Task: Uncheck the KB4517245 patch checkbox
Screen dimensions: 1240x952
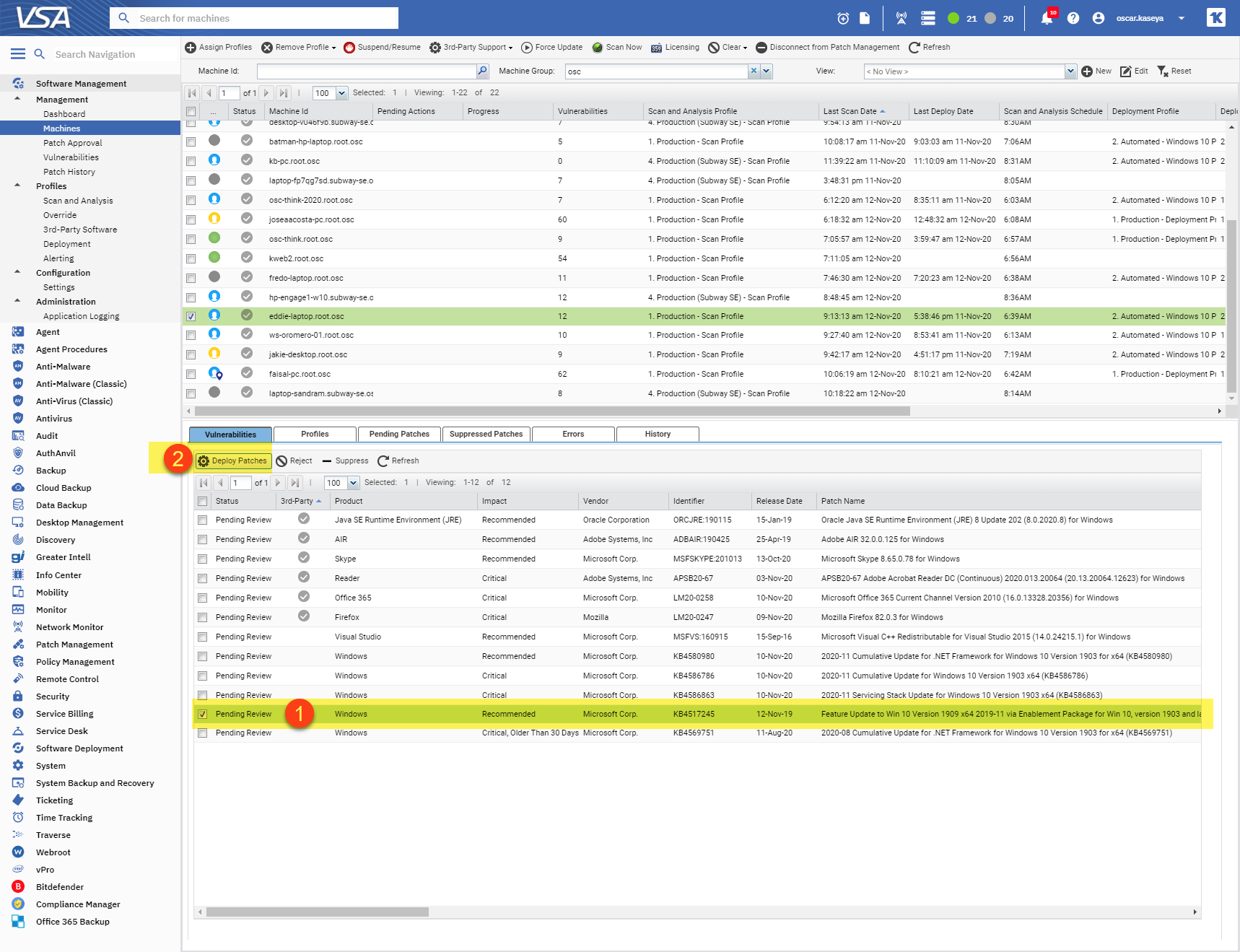Action: click(x=202, y=714)
